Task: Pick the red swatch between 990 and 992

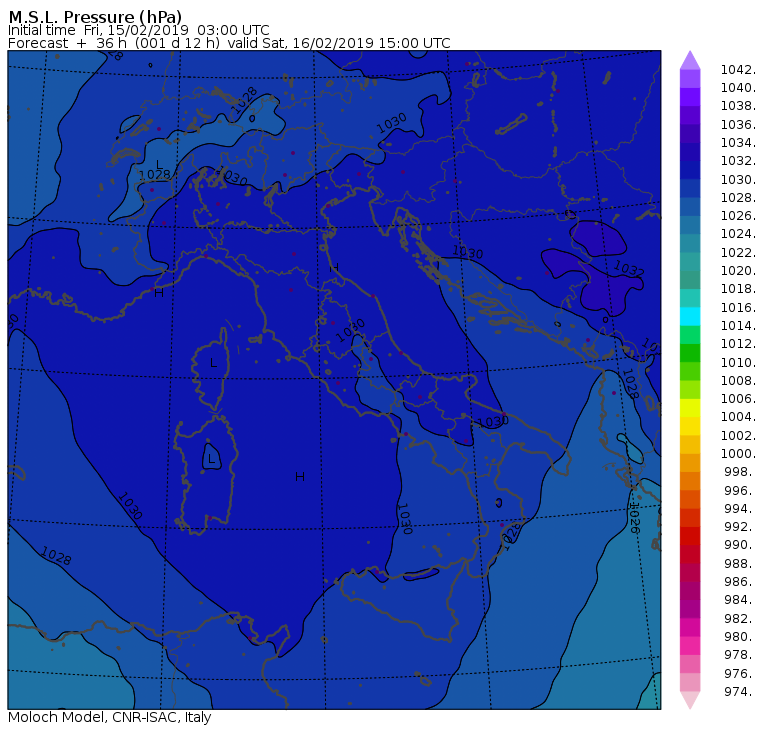Action: 690,536
